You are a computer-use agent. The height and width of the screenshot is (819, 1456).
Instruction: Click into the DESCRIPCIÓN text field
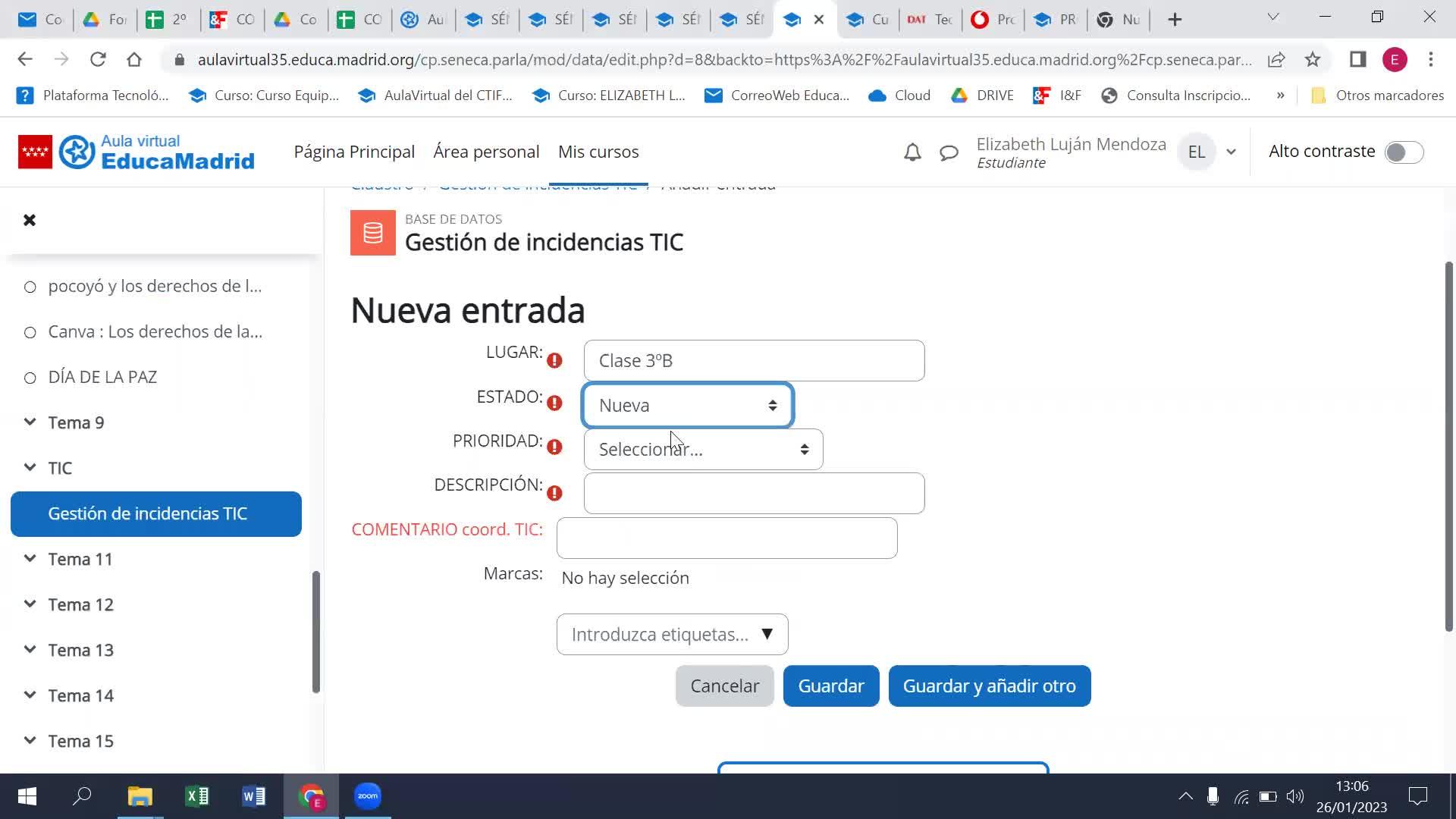[x=754, y=494]
